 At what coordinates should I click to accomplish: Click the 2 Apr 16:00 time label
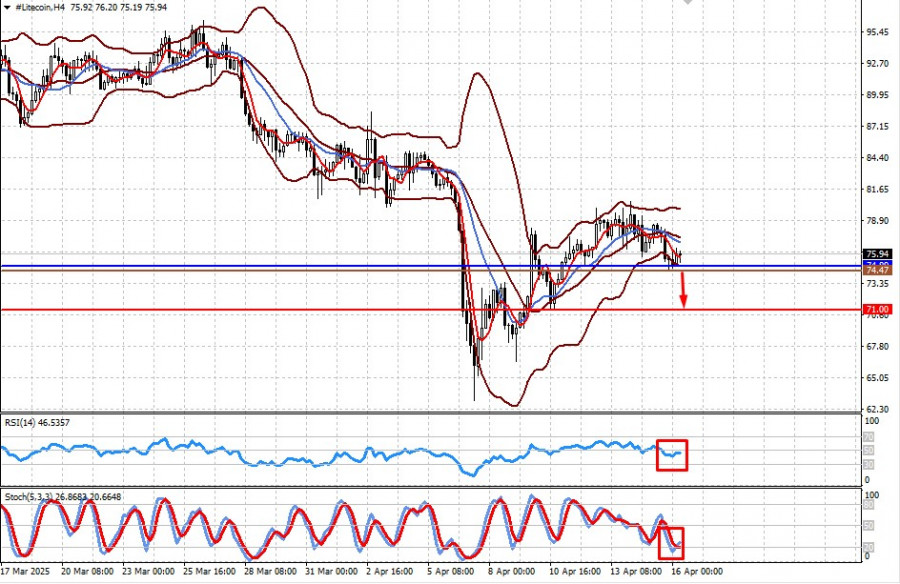(x=390, y=572)
